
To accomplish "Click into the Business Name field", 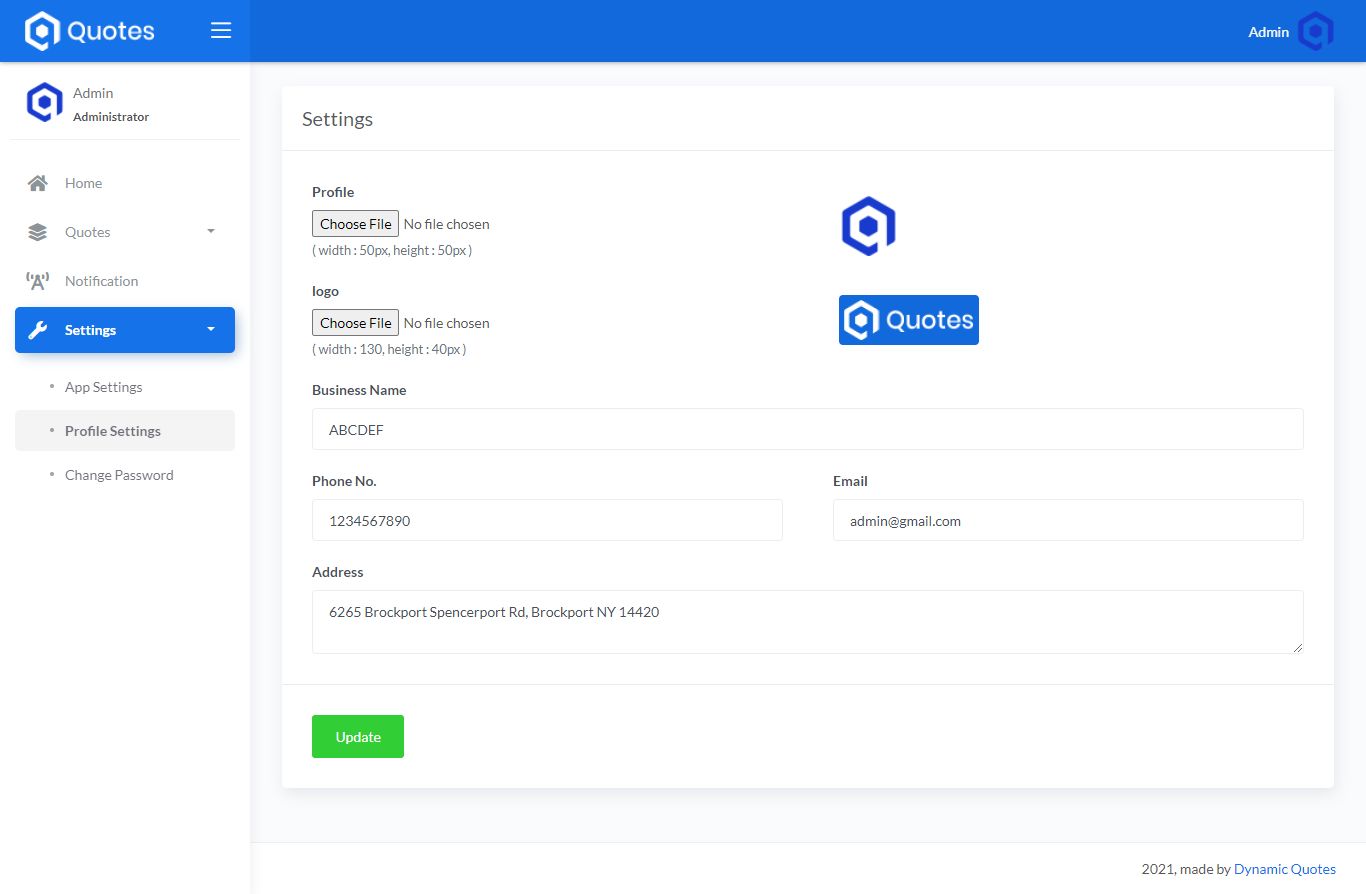I will click(x=807, y=430).
